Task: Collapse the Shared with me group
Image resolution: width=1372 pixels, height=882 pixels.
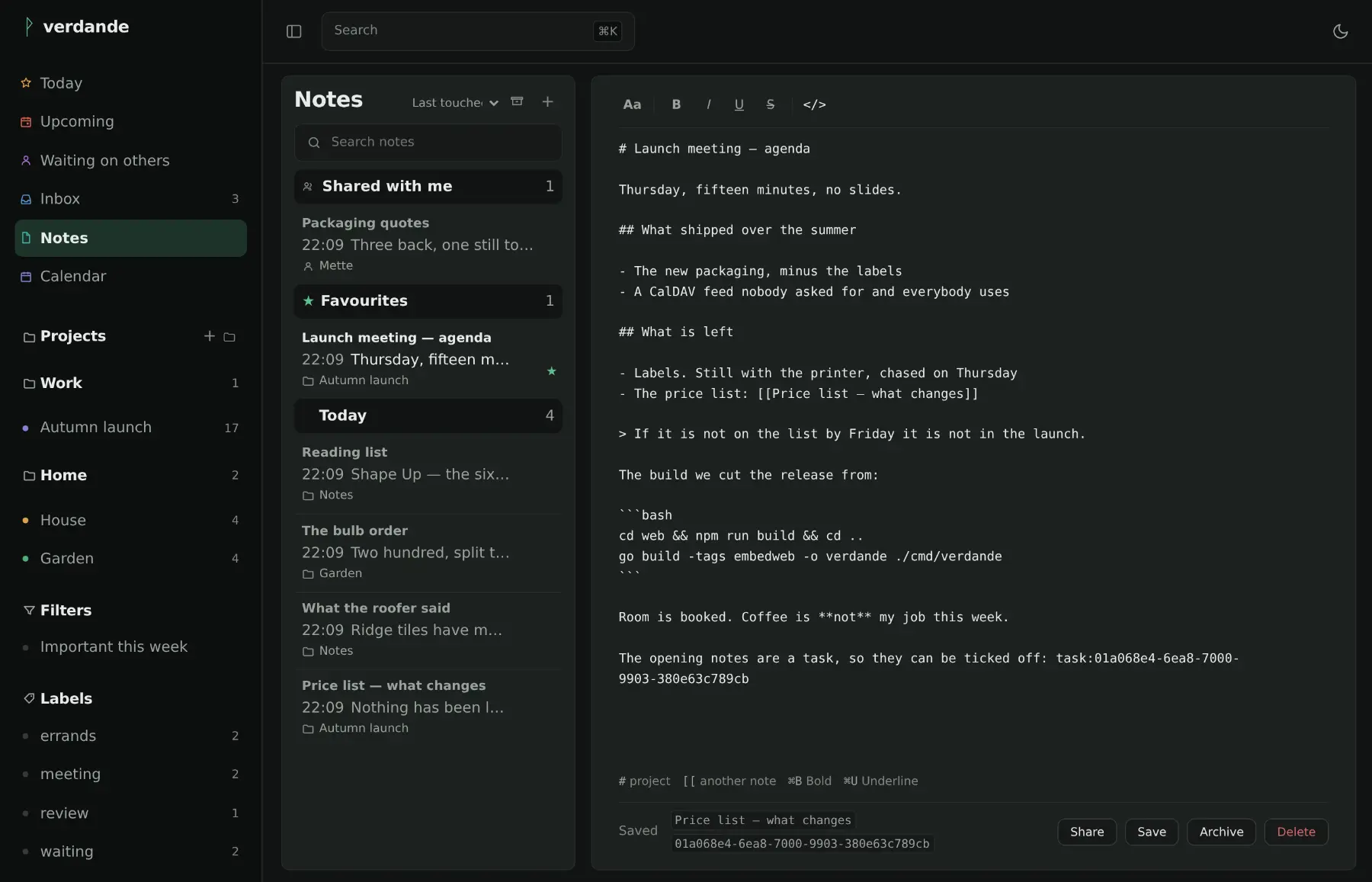Action: pos(428,186)
